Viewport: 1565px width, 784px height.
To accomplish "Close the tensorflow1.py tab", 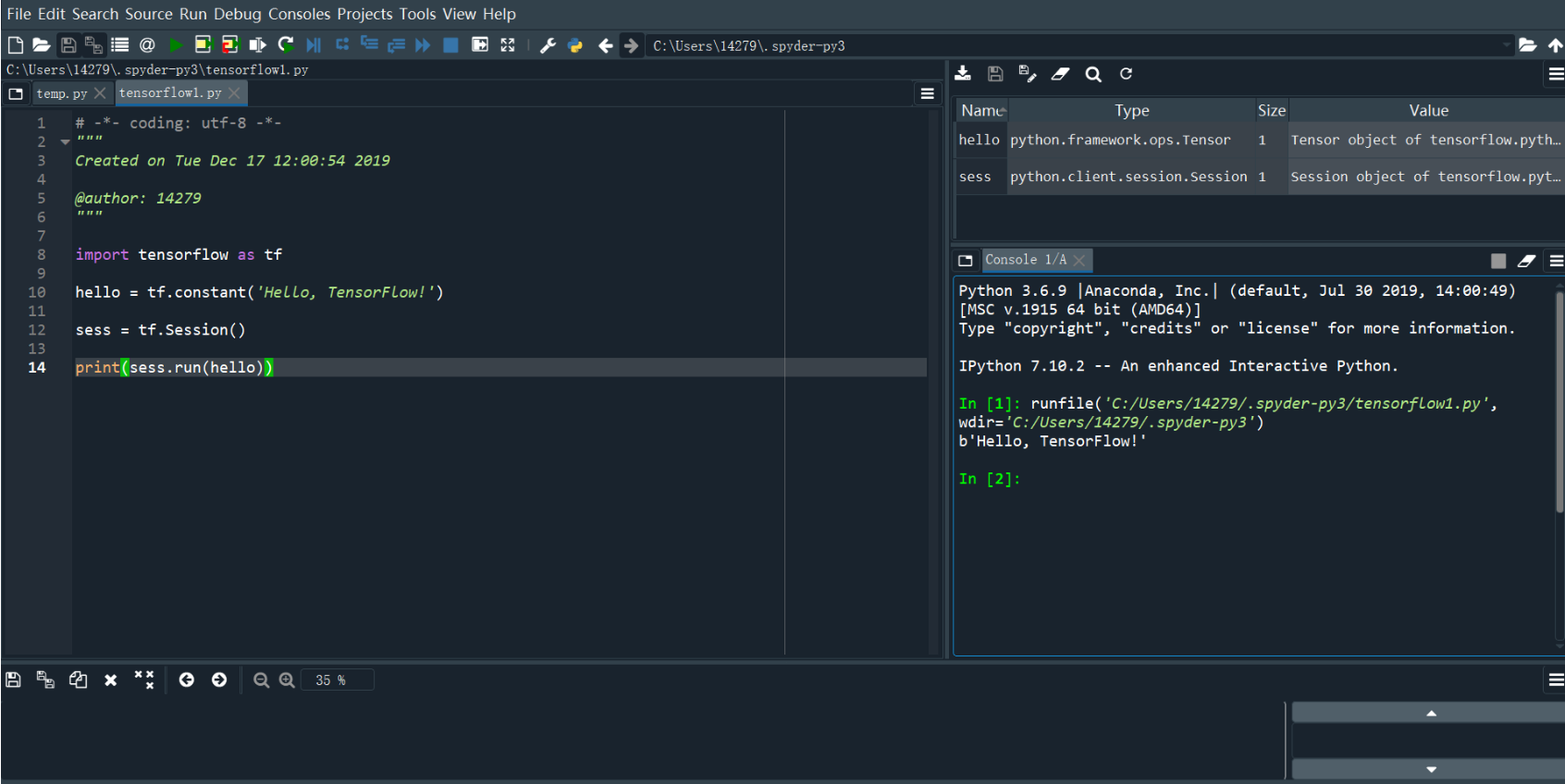I will click(x=235, y=92).
